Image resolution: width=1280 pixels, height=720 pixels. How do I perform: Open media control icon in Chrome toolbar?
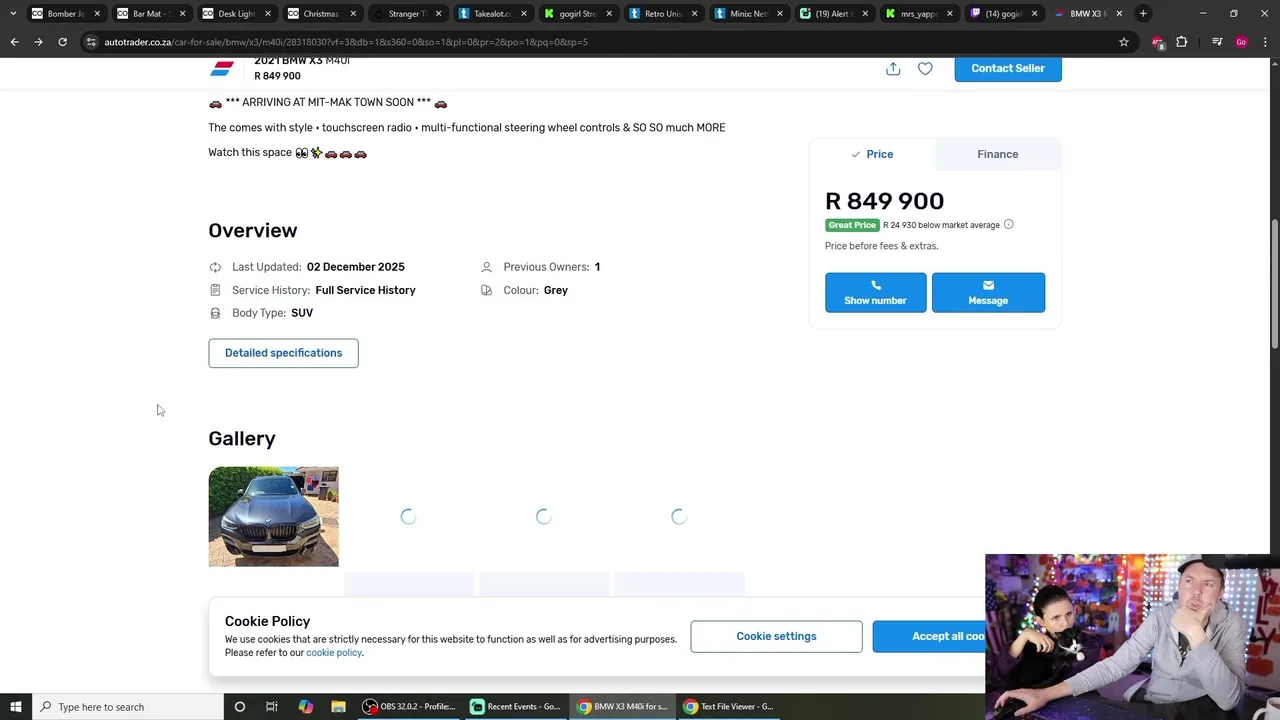coord(1217,42)
